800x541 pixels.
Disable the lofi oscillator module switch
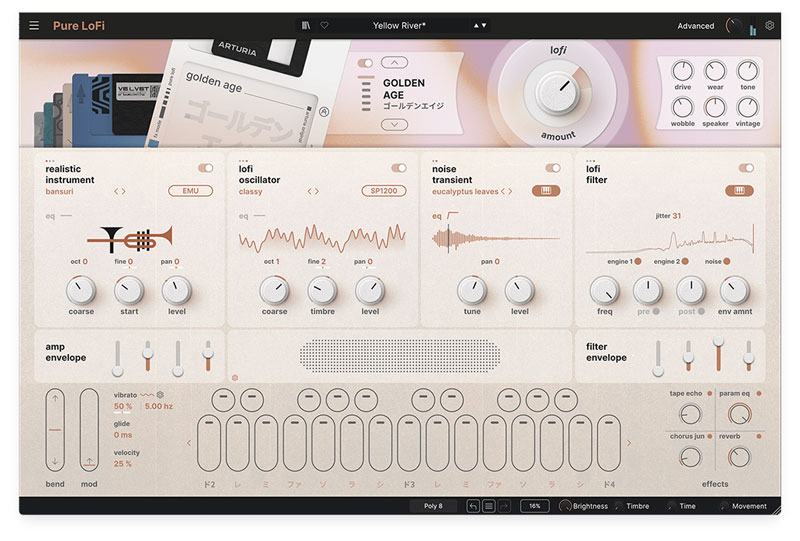click(399, 168)
